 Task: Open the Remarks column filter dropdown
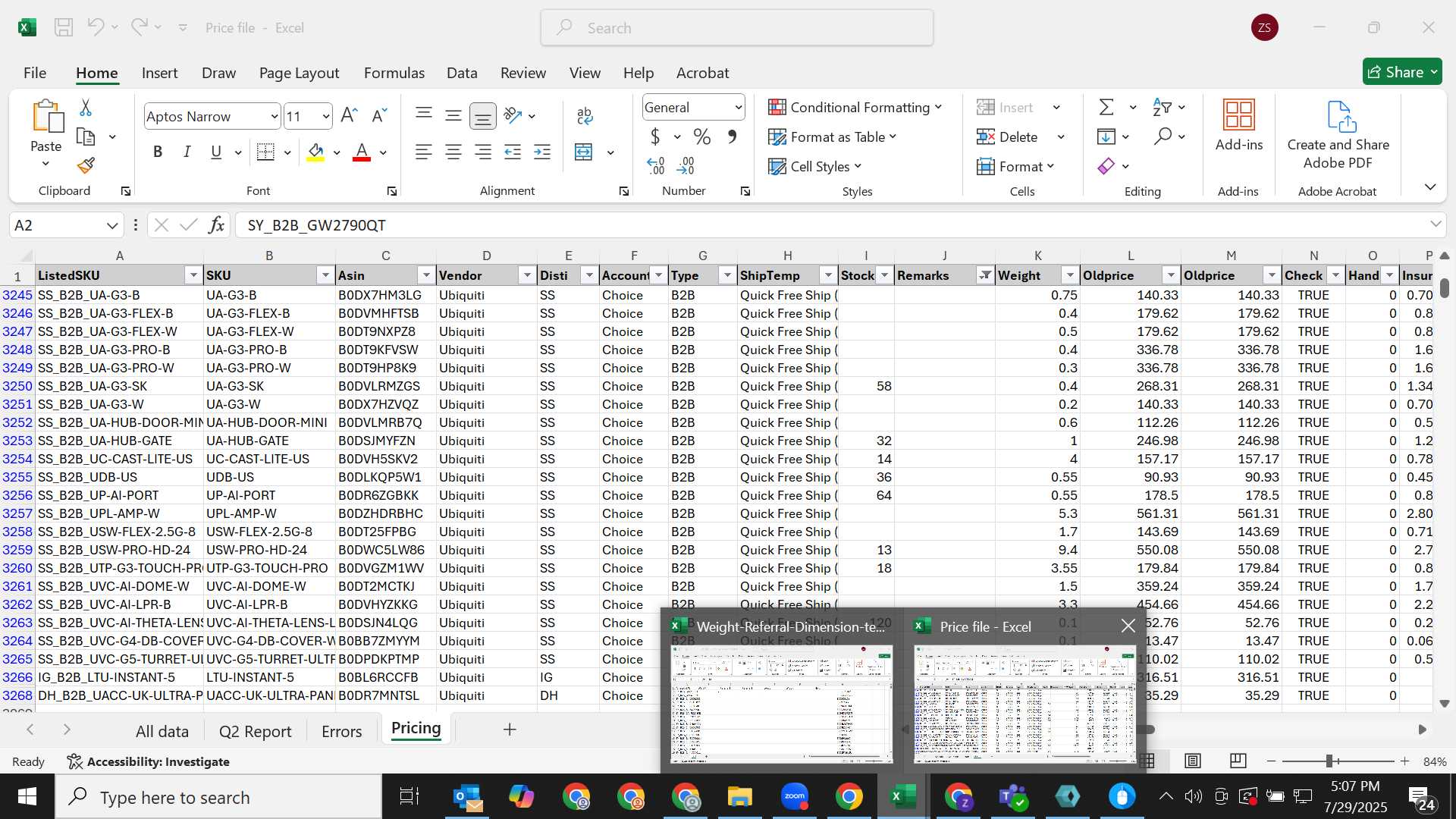[x=984, y=275]
